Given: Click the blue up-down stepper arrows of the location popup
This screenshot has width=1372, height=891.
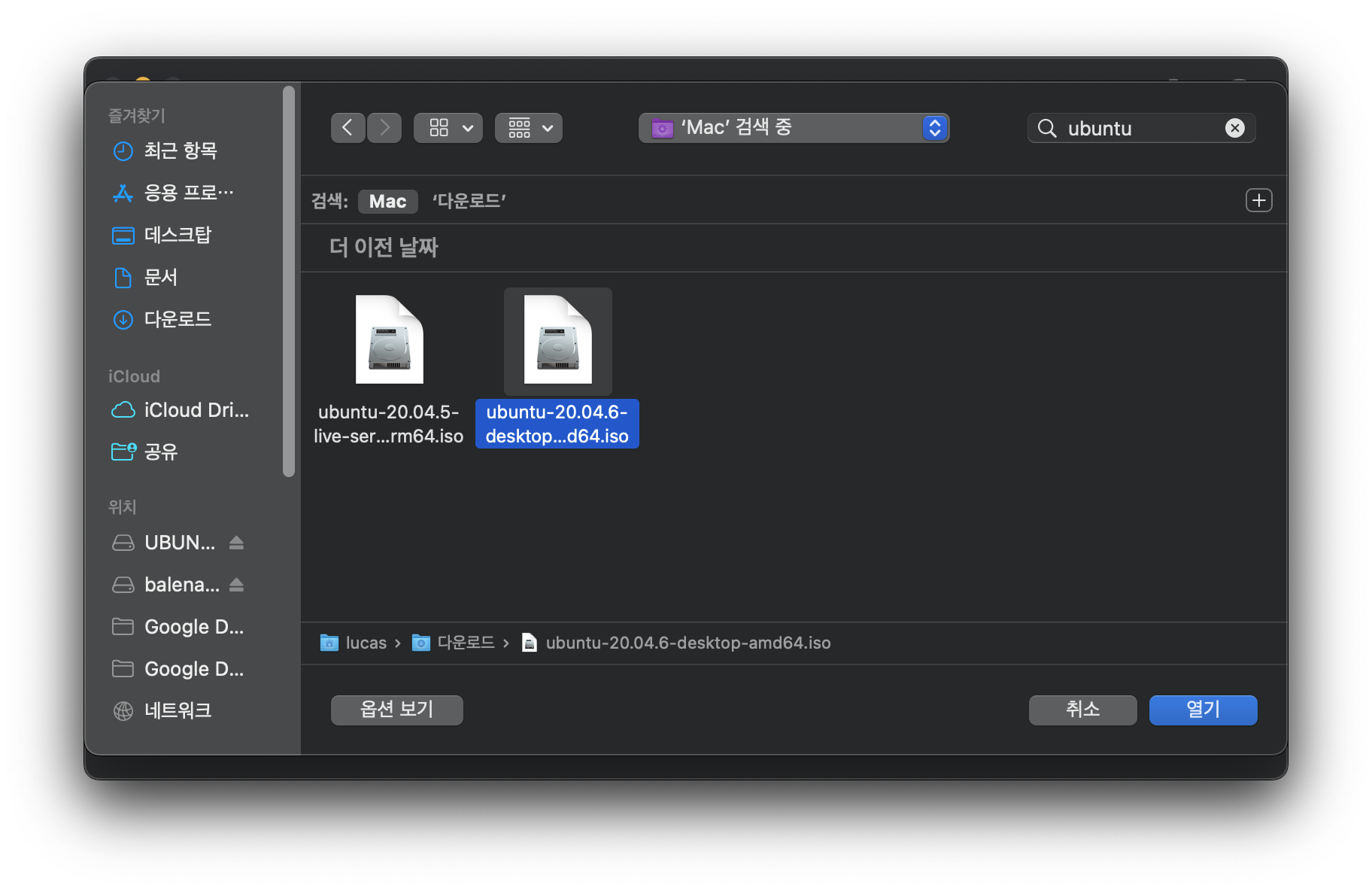Looking at the screenshot, I should pos(934,128).
